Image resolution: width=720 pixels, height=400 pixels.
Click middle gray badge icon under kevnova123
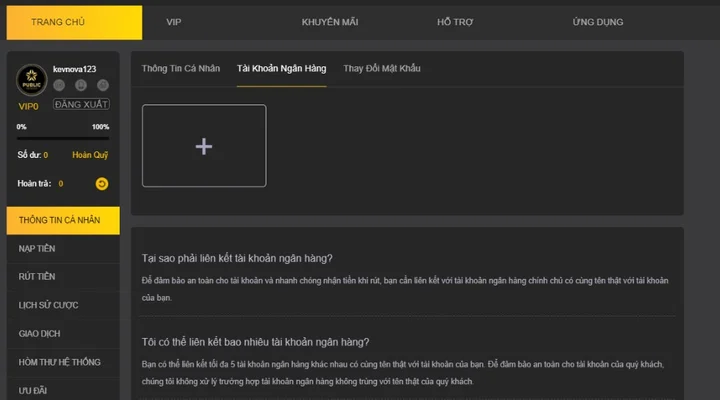tap(81, 85)
